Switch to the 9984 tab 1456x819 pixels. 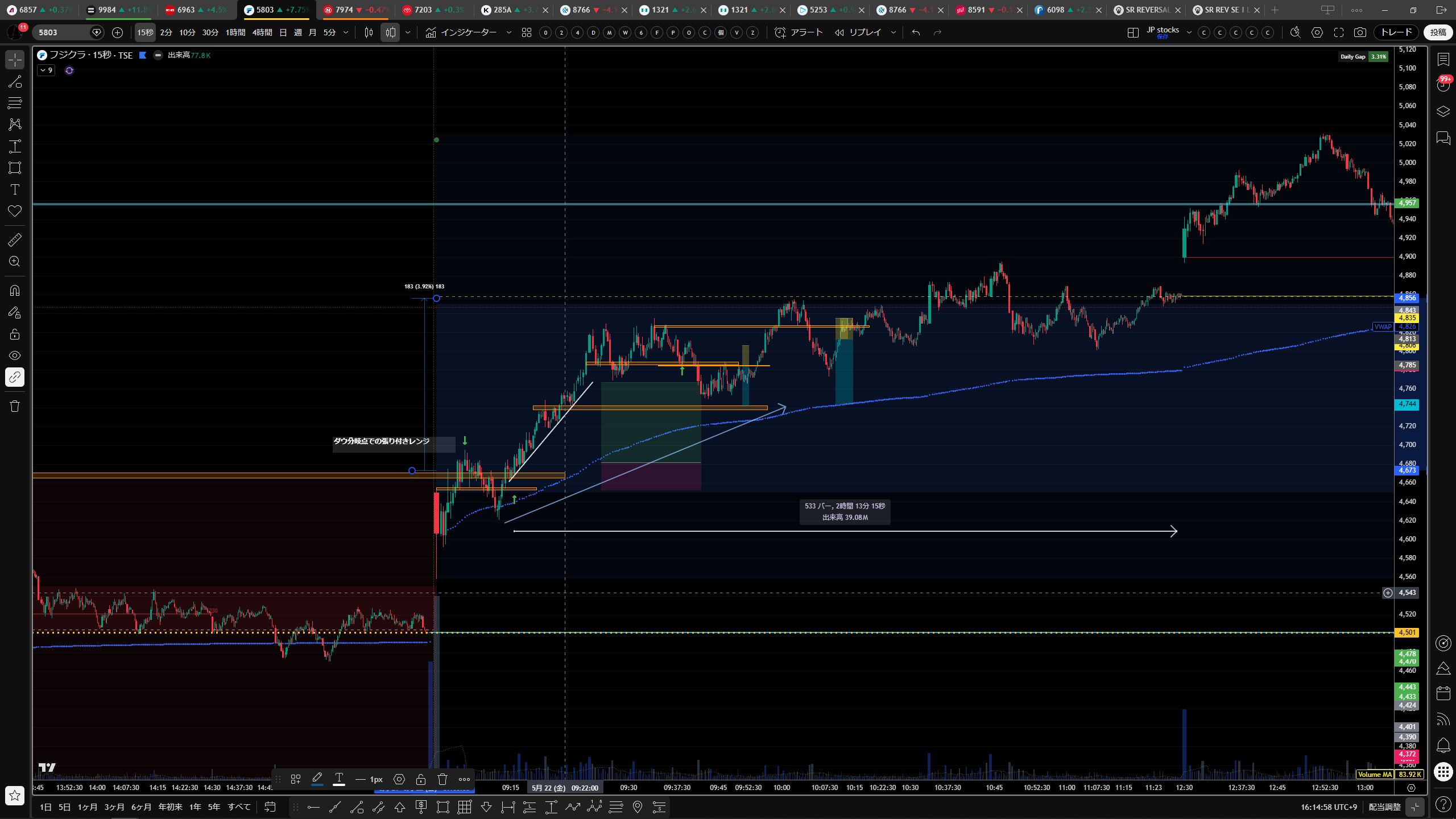tap(118, 10)
